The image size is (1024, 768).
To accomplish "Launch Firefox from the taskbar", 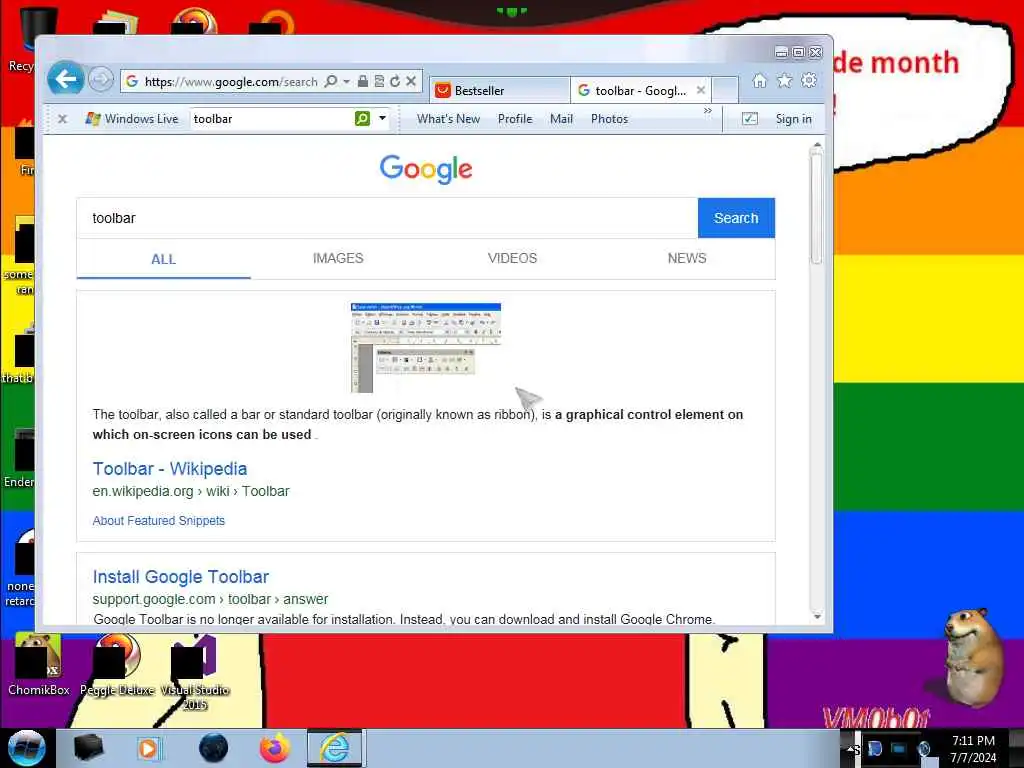I will 275,748.
